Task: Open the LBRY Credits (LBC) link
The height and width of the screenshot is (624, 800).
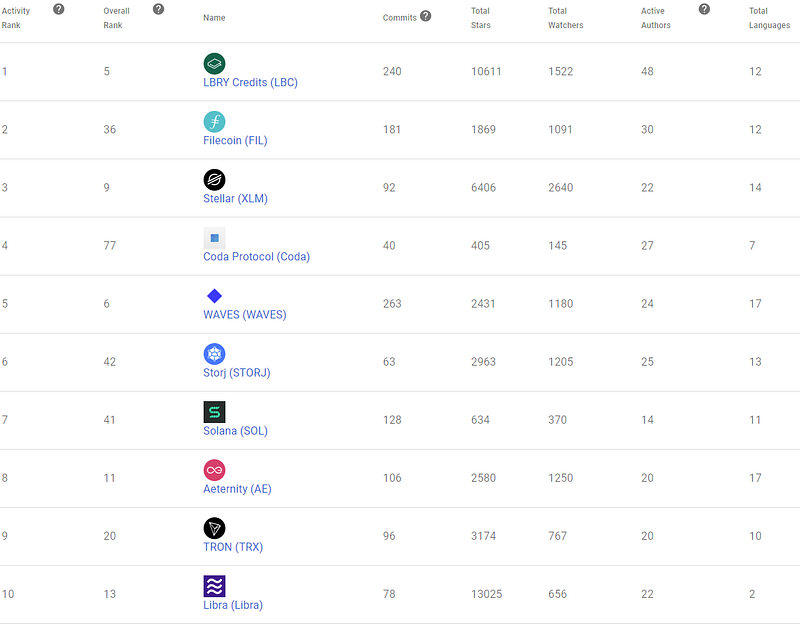Action: (250, 82)
